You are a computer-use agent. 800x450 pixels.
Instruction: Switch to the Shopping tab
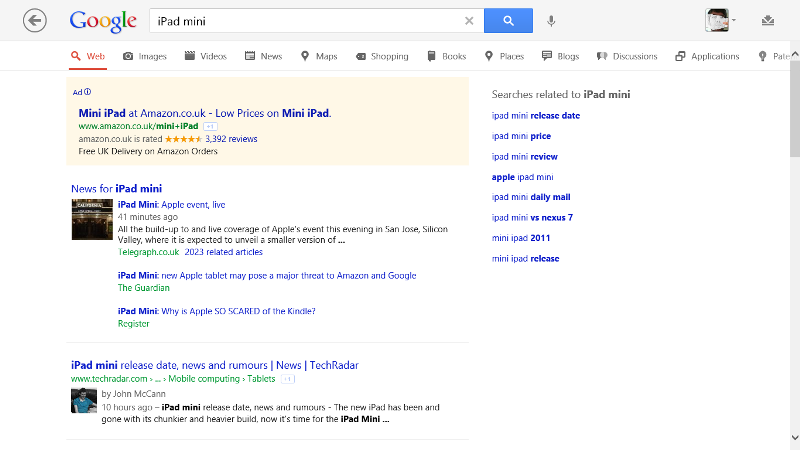[382, 56]
